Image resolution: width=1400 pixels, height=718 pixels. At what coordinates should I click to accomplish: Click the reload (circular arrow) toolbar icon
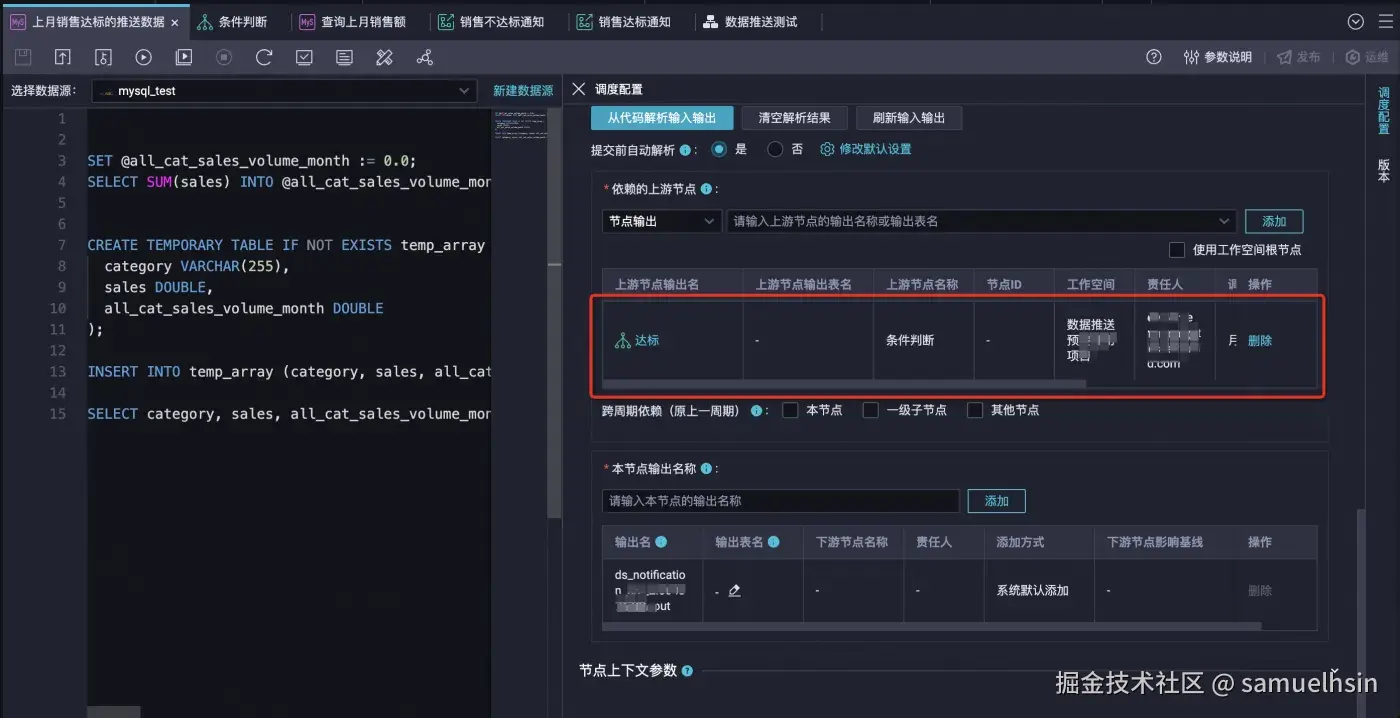pos(264,58)
